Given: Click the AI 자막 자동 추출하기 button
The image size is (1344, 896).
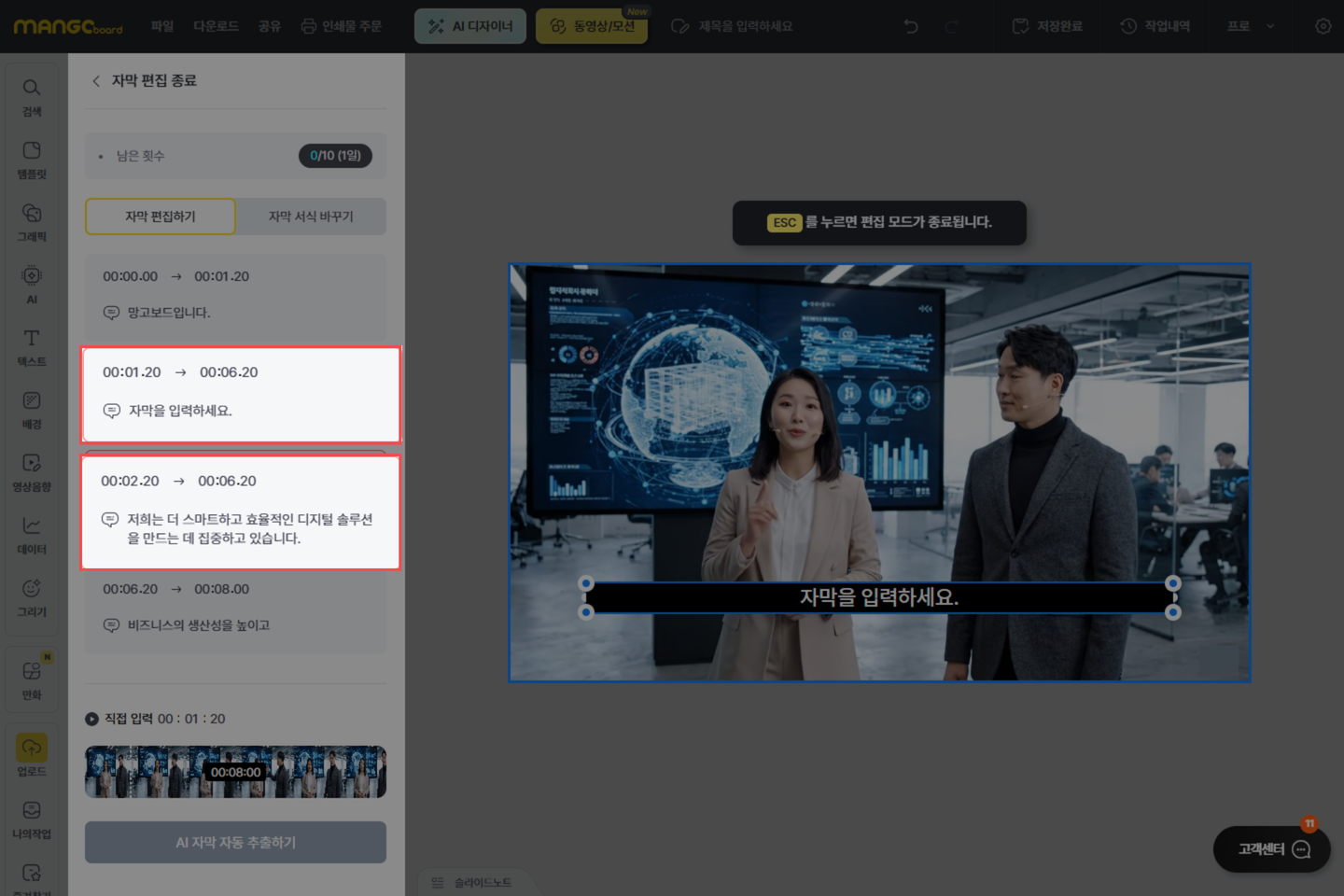Looking at the screenshot, I should [x=235, y=842].
